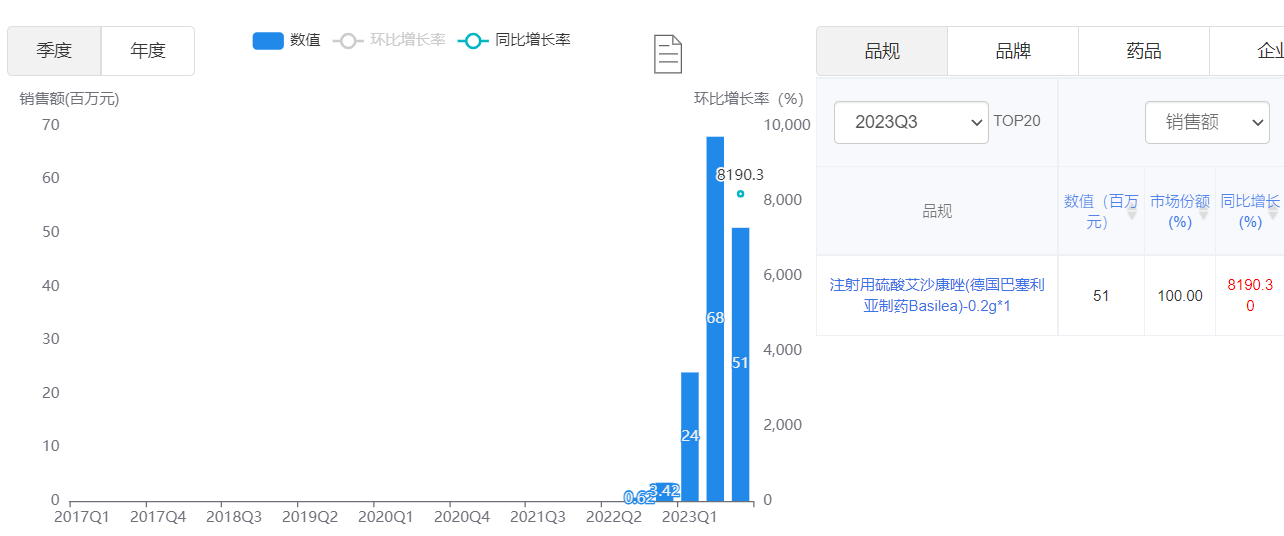The image size is (1284, 536).
Task: Switch to the 药品 tab
Action: tap(1143, 51)
